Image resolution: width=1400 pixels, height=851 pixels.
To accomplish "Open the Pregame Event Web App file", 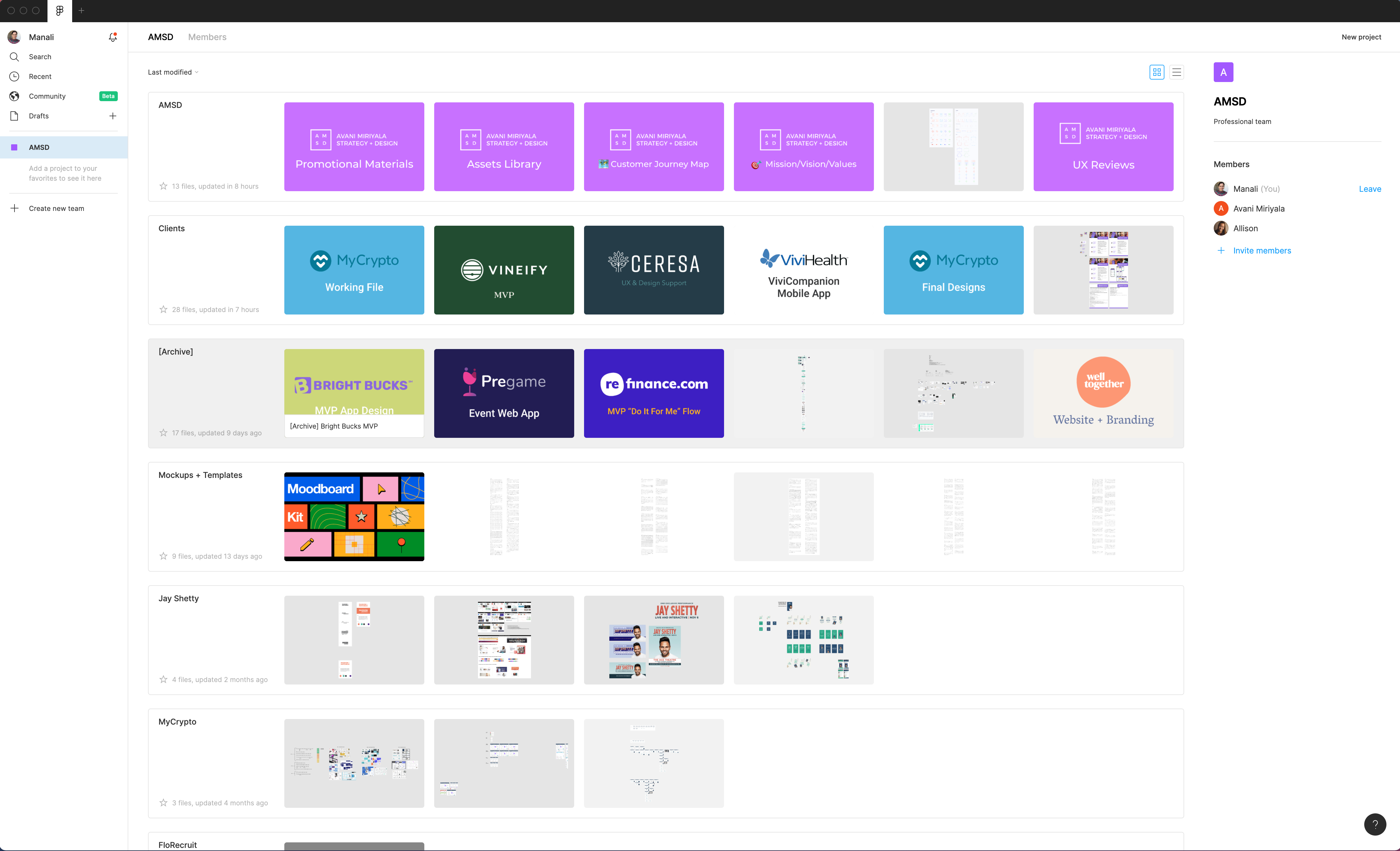I will tap(503, 393).
